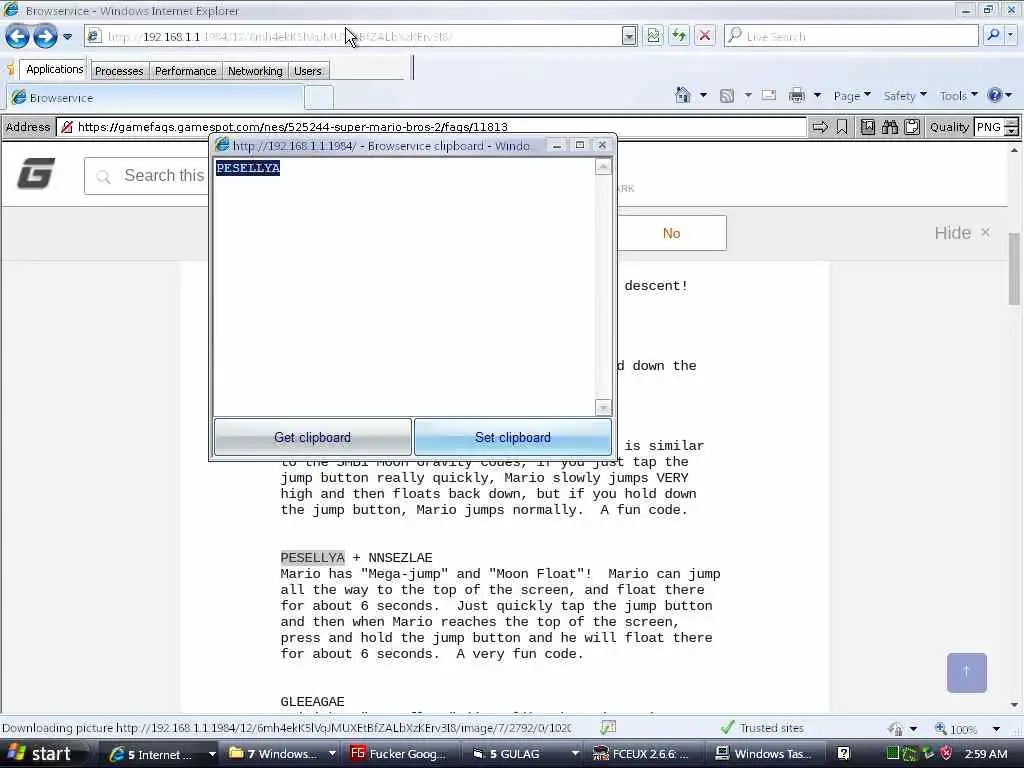Expand the zoom level dropdown arrow
The width and height of the screenshot is (1024, 768).
pyautogui.click(x=996, y=729)
